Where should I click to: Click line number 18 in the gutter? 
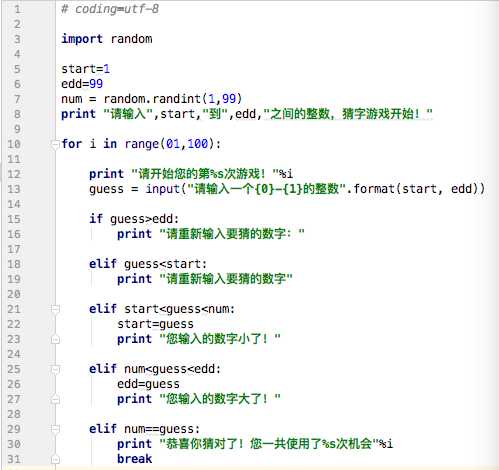click(x=14, y=264)
